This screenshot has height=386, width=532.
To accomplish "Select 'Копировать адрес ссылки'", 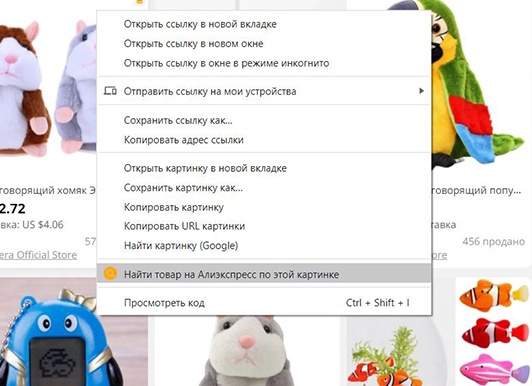I will coord(264,140).
